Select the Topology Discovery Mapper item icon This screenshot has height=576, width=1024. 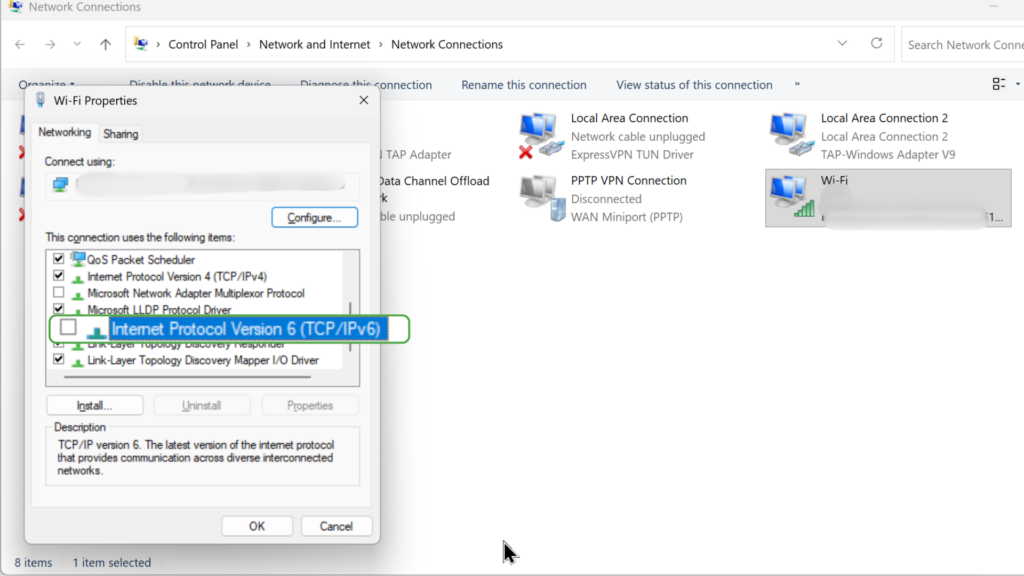click(x=78, y=362)
